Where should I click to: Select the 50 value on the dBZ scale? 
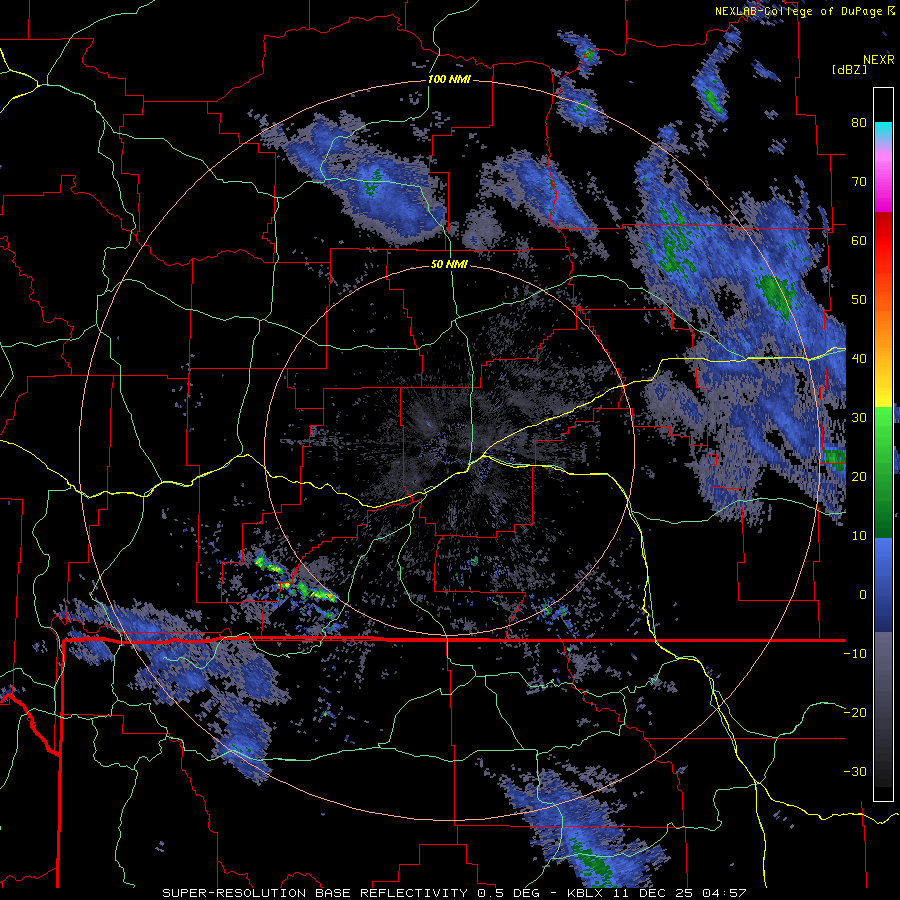pyautogui.click(x=859, y=300)
